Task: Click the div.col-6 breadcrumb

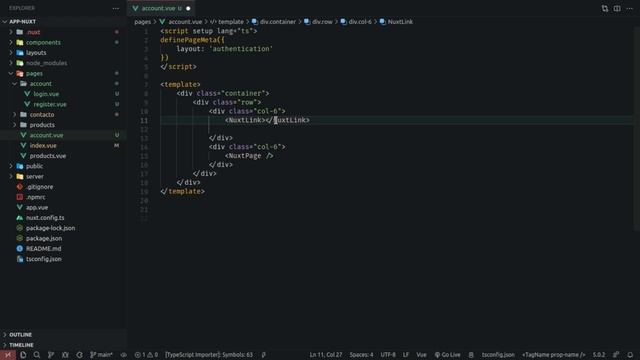Action: coord(356,22)
